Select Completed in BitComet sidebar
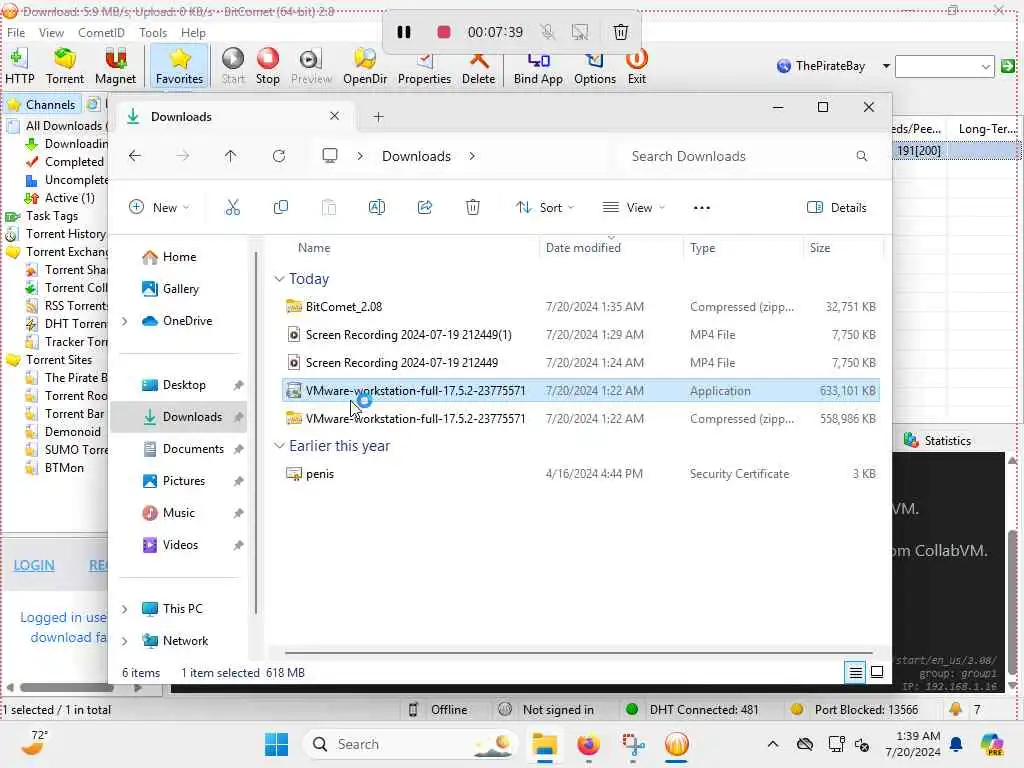Image resolution: width=1024 pixels, height=768 pixels. 74,161
